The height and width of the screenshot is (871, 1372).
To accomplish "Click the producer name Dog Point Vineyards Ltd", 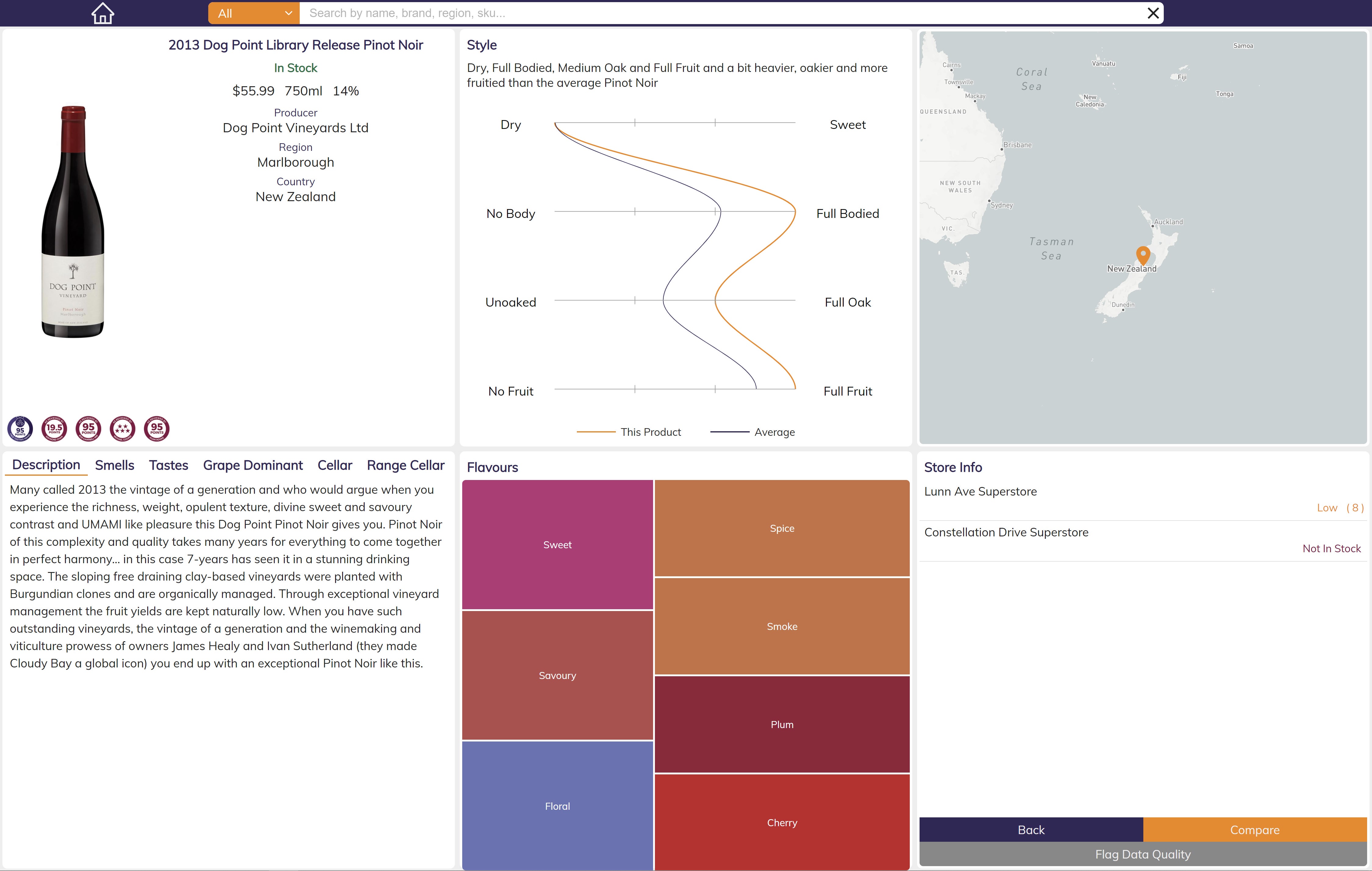I will (x=296, y=128).
